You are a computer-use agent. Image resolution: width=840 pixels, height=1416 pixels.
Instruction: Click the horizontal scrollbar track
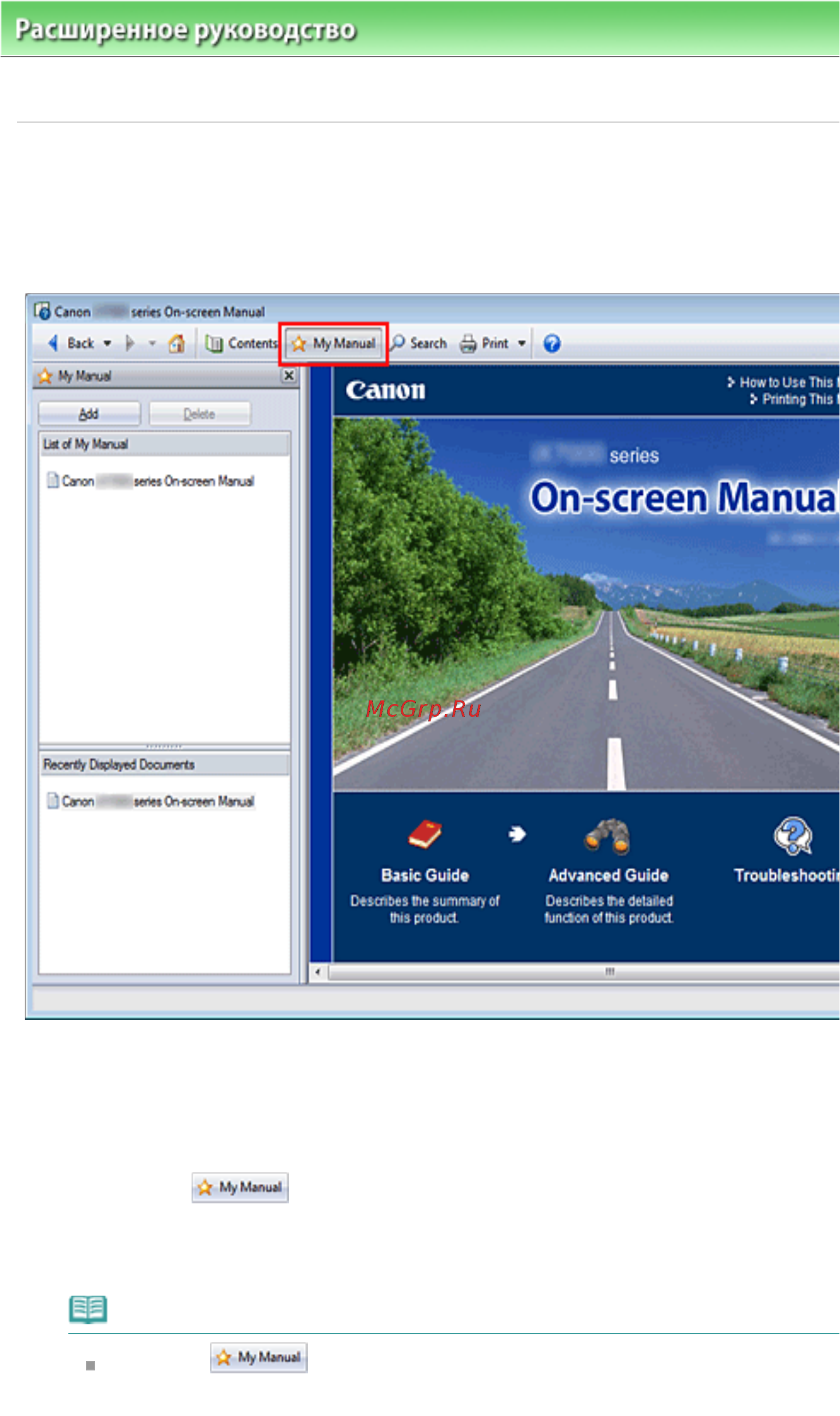point(583,972)
